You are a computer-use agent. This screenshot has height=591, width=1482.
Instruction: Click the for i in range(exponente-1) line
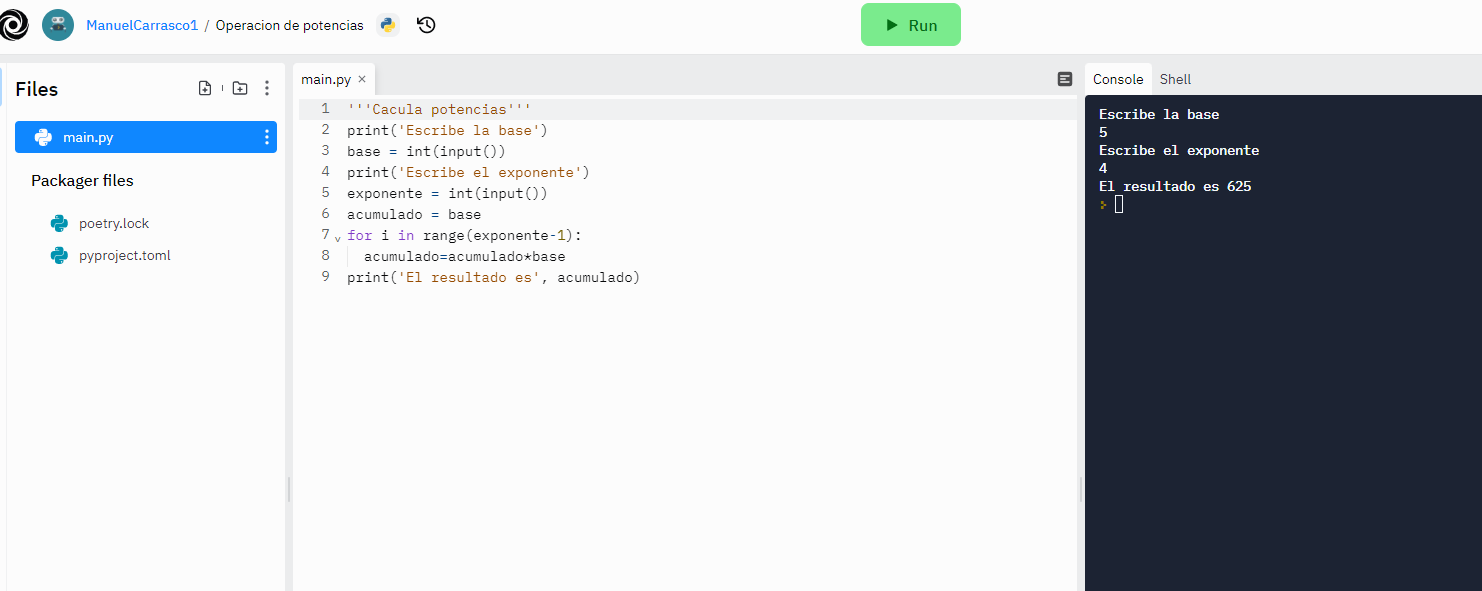tap(464, 235)
